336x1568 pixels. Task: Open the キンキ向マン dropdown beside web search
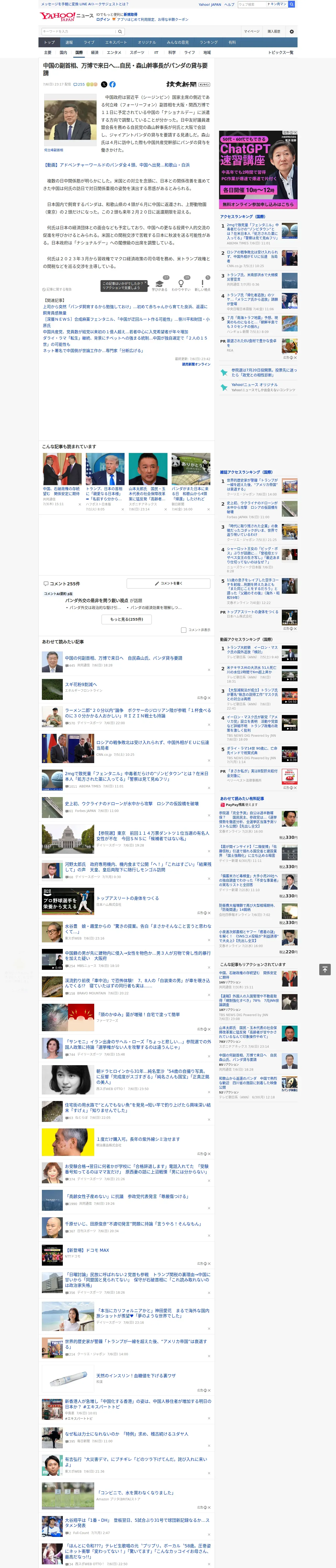pyautogui.click(x=276, y=4)
